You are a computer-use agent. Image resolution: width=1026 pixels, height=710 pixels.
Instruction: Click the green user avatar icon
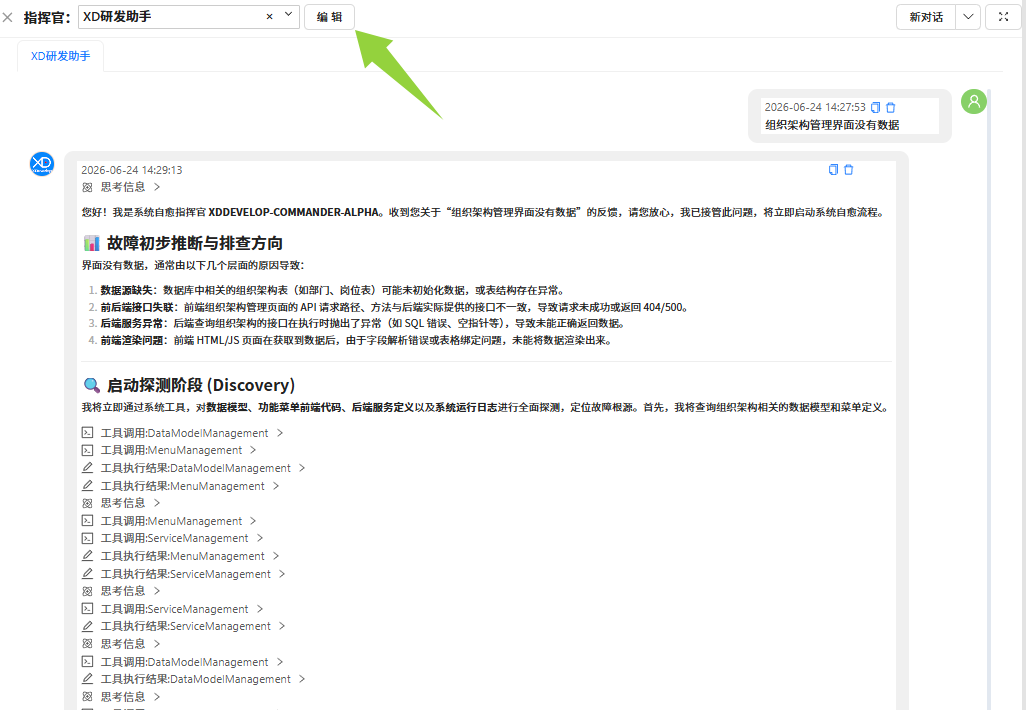coord(974,101)
